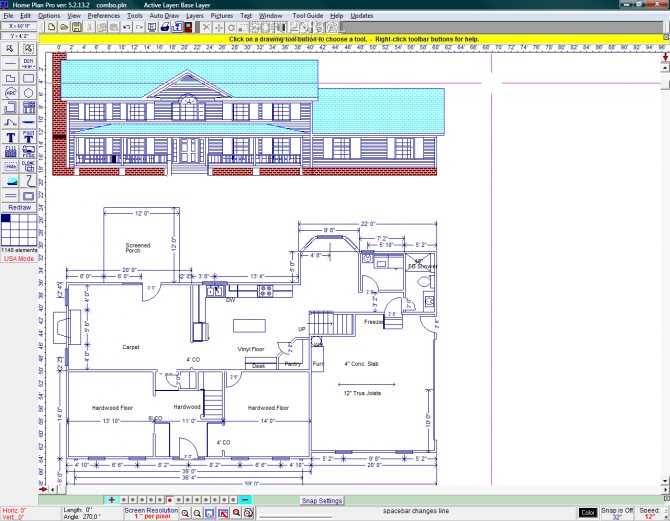Open the Edit menu
The height and width of the screenshot is (521, 670).
coord(25,16)
